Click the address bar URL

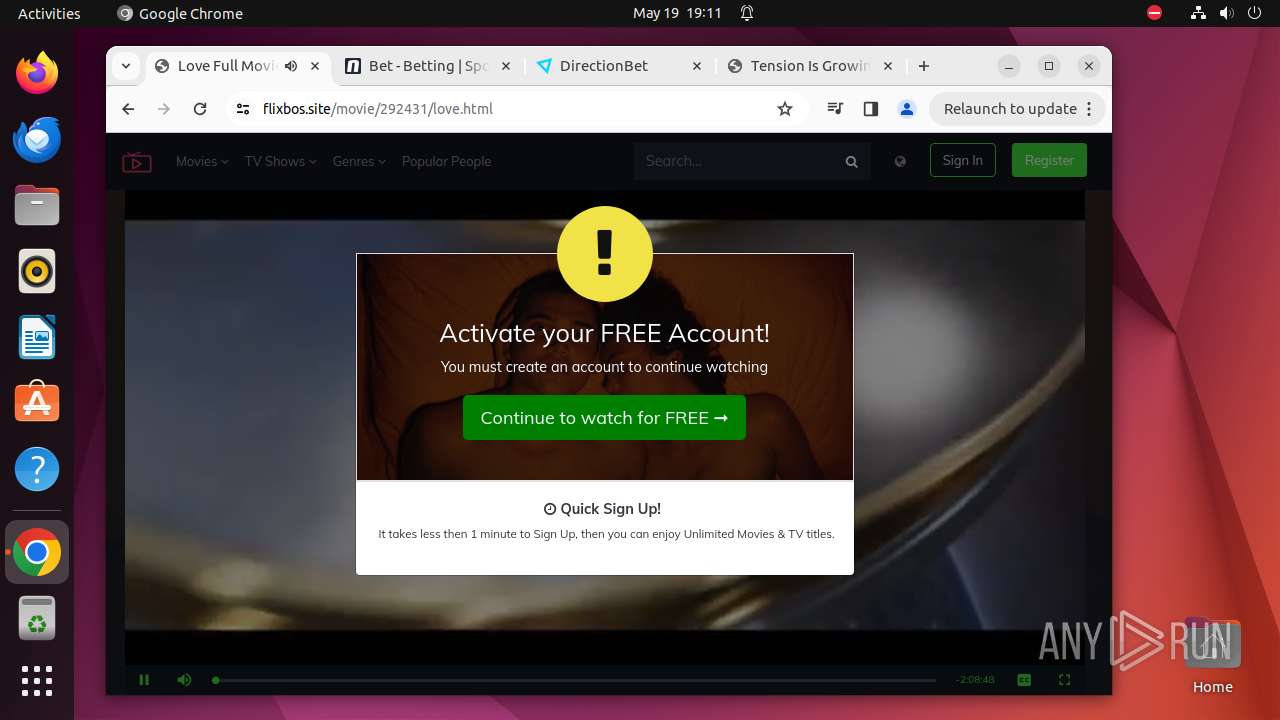pos(378,109)
